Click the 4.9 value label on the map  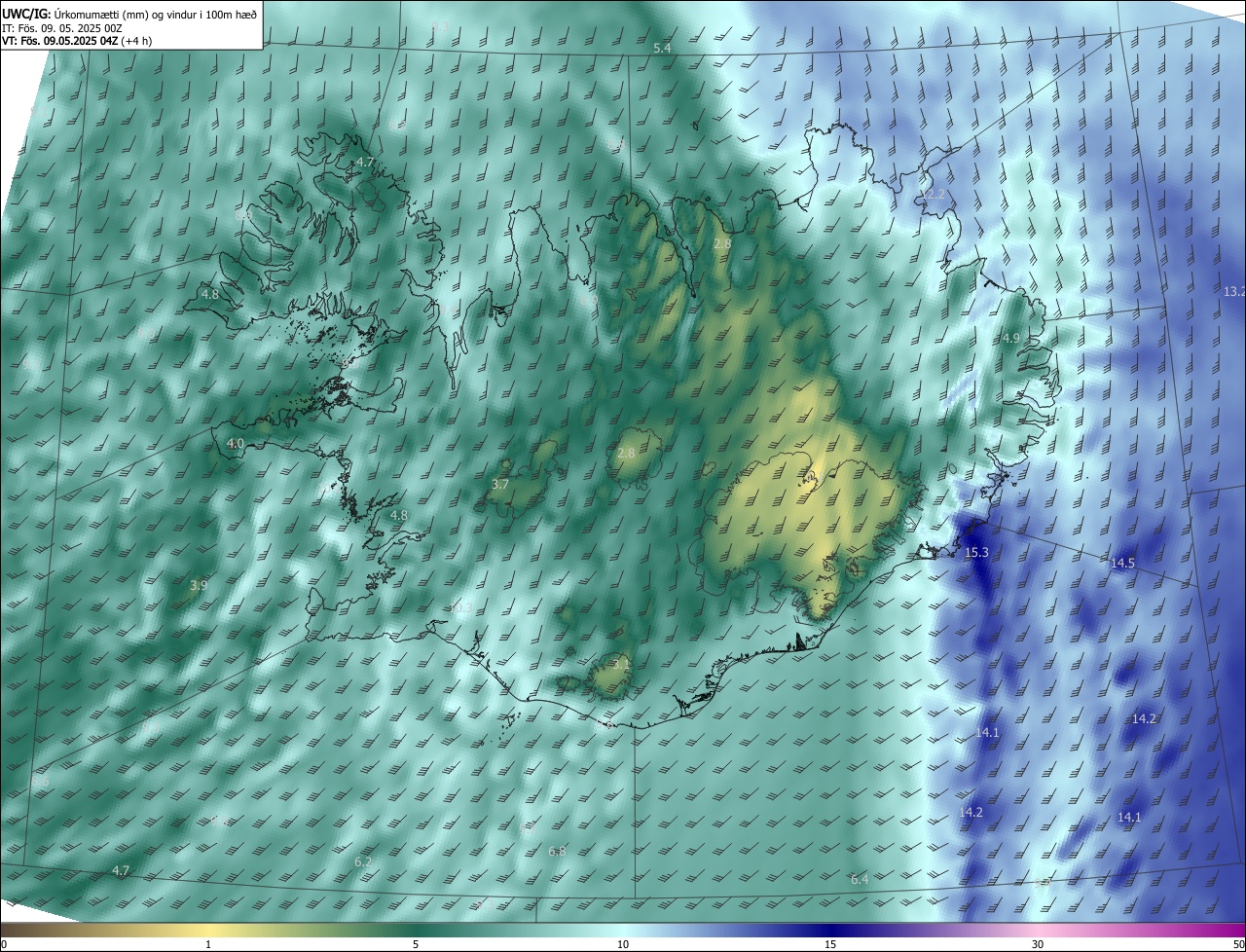1011,338
